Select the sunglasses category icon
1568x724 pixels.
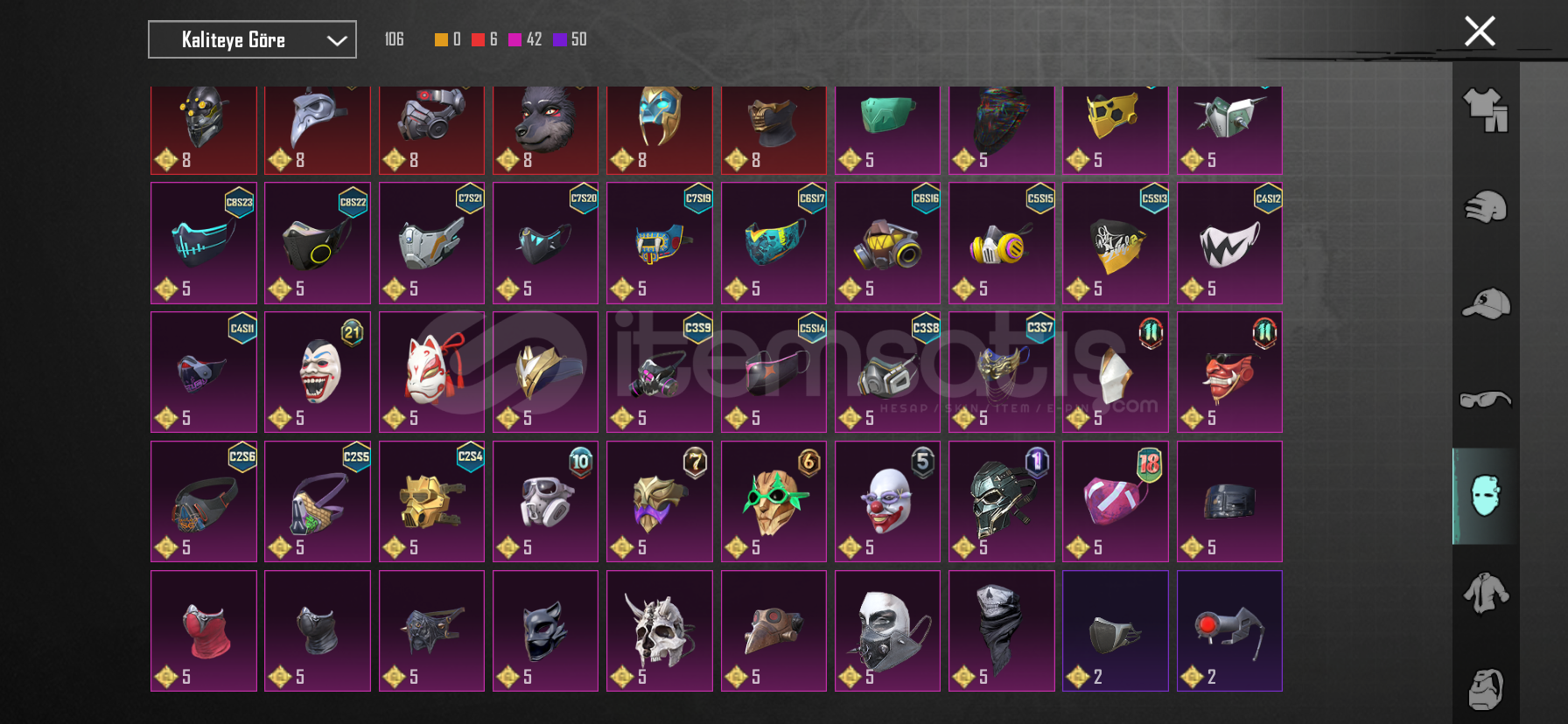1486,400
